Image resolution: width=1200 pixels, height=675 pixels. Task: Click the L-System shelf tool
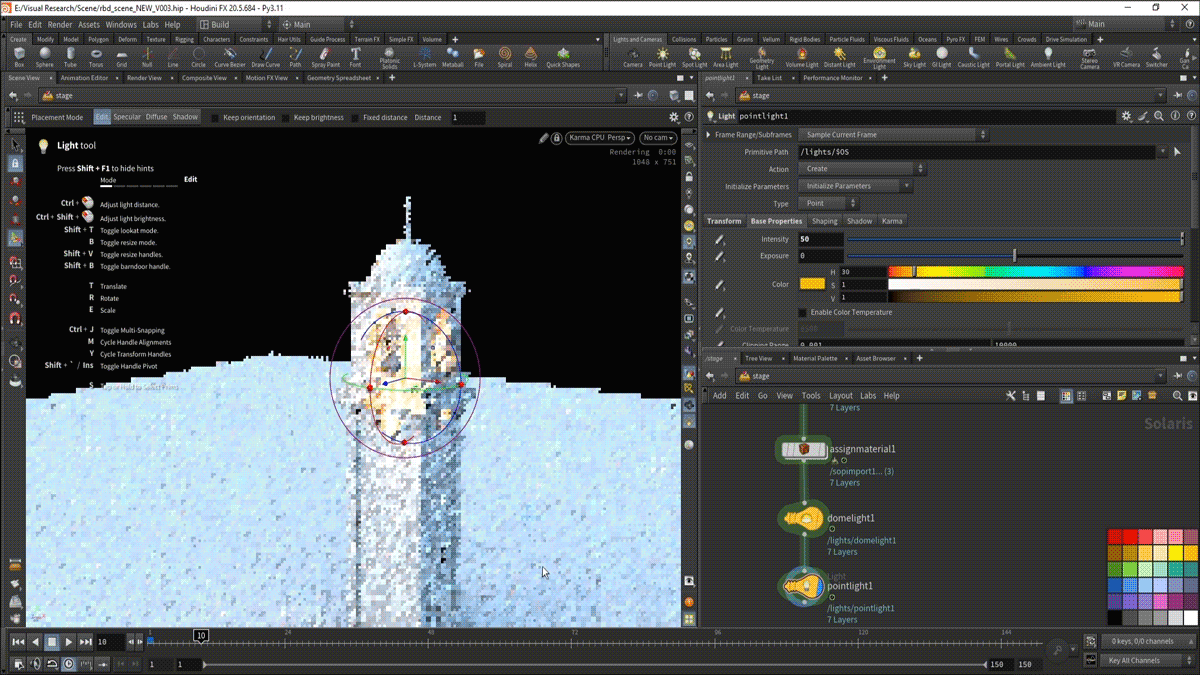coord(425,56)
